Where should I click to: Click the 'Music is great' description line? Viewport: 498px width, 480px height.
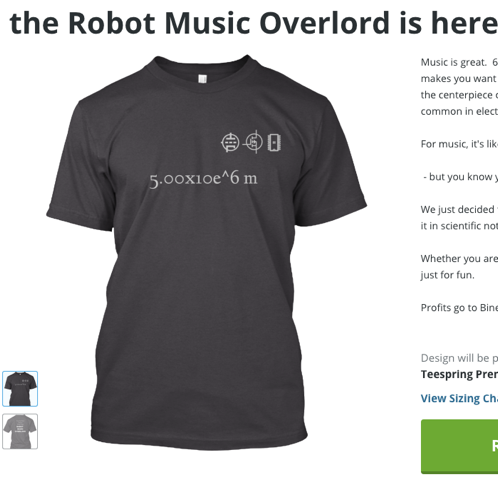pyautogui.click(x=459, y=62)
